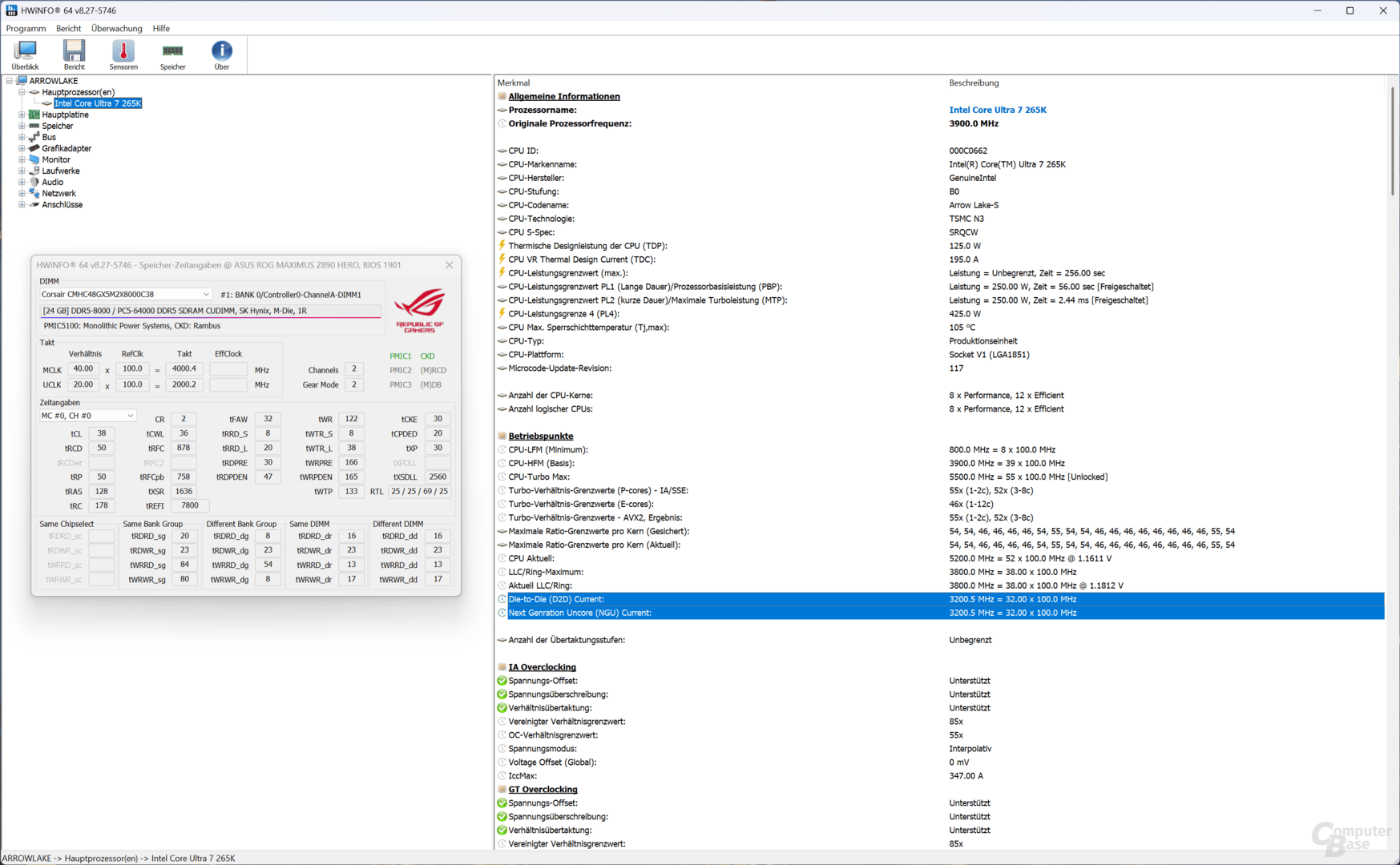Open the MC #0, CH #0 dropdown
The height and width of the screenshot is (865, 1400).
87,416
